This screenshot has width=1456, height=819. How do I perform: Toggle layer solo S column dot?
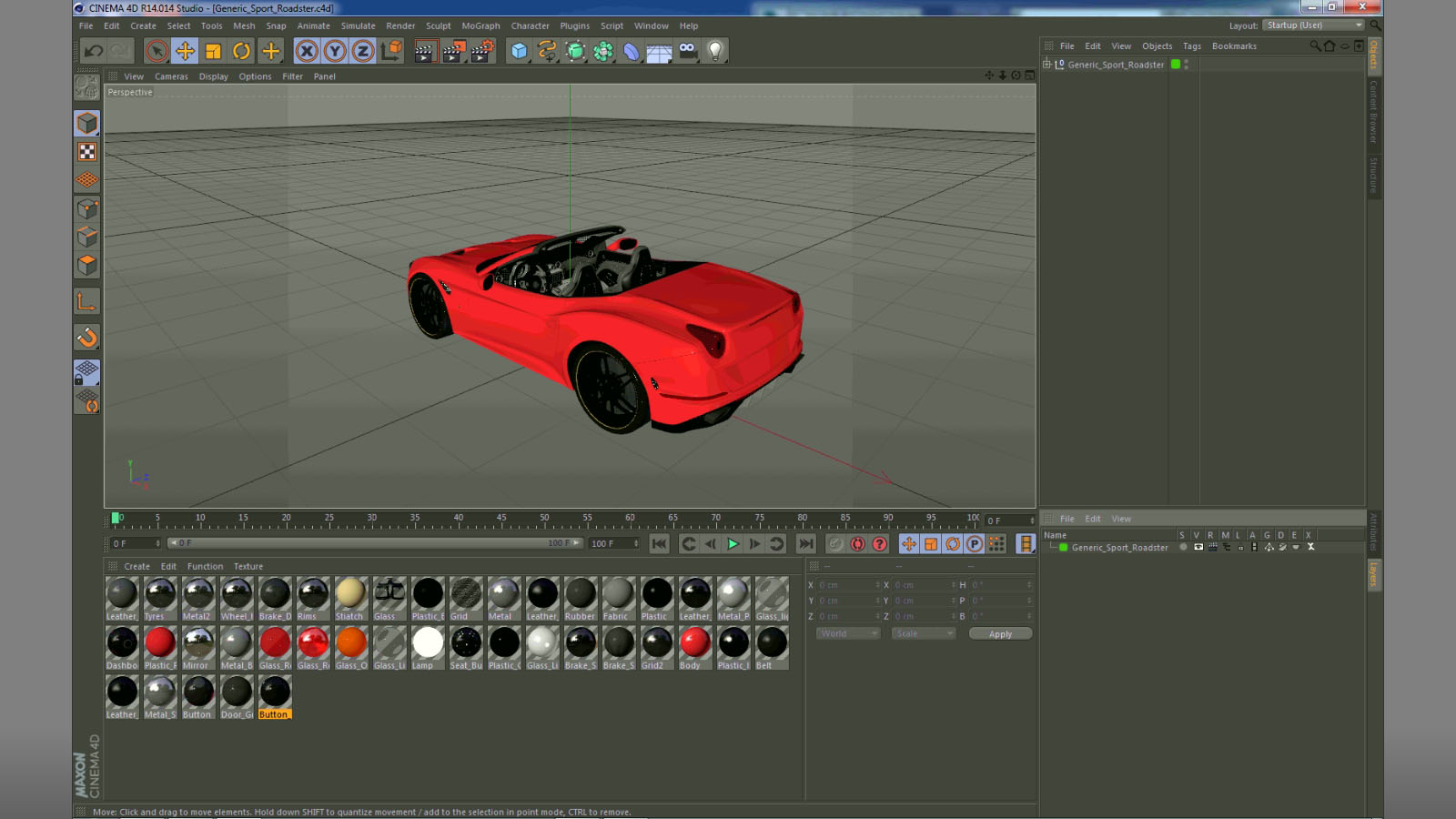click(1183, 548)
